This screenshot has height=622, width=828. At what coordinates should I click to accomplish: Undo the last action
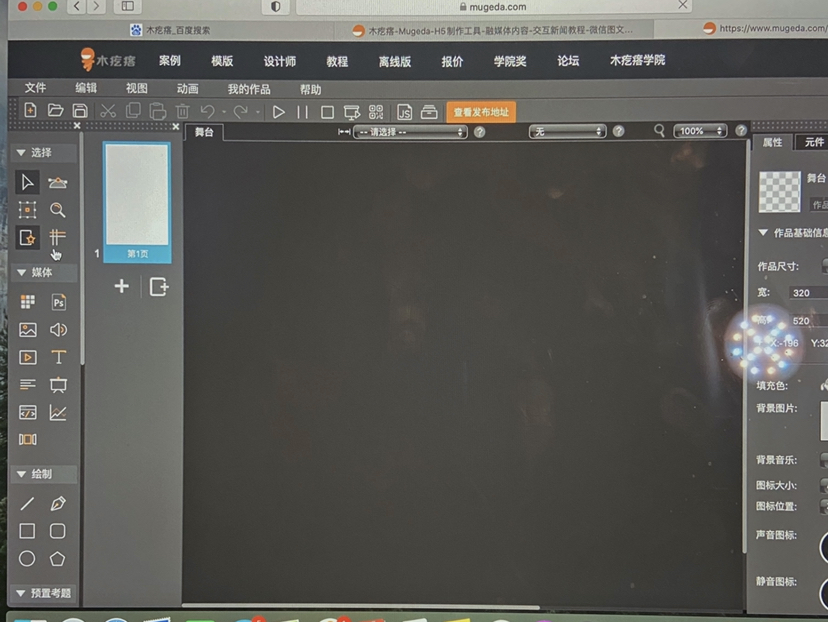(x=208, y=111)
